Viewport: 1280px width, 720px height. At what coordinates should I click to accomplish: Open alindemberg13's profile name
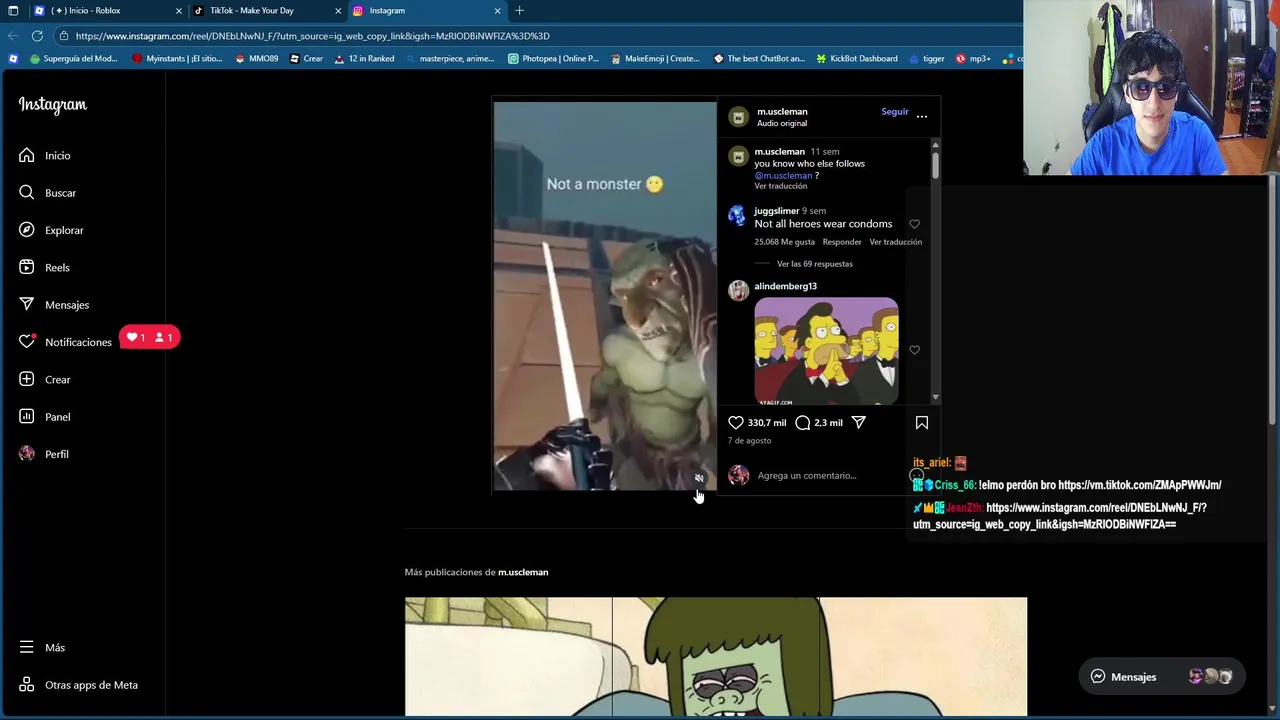point(785,286)
